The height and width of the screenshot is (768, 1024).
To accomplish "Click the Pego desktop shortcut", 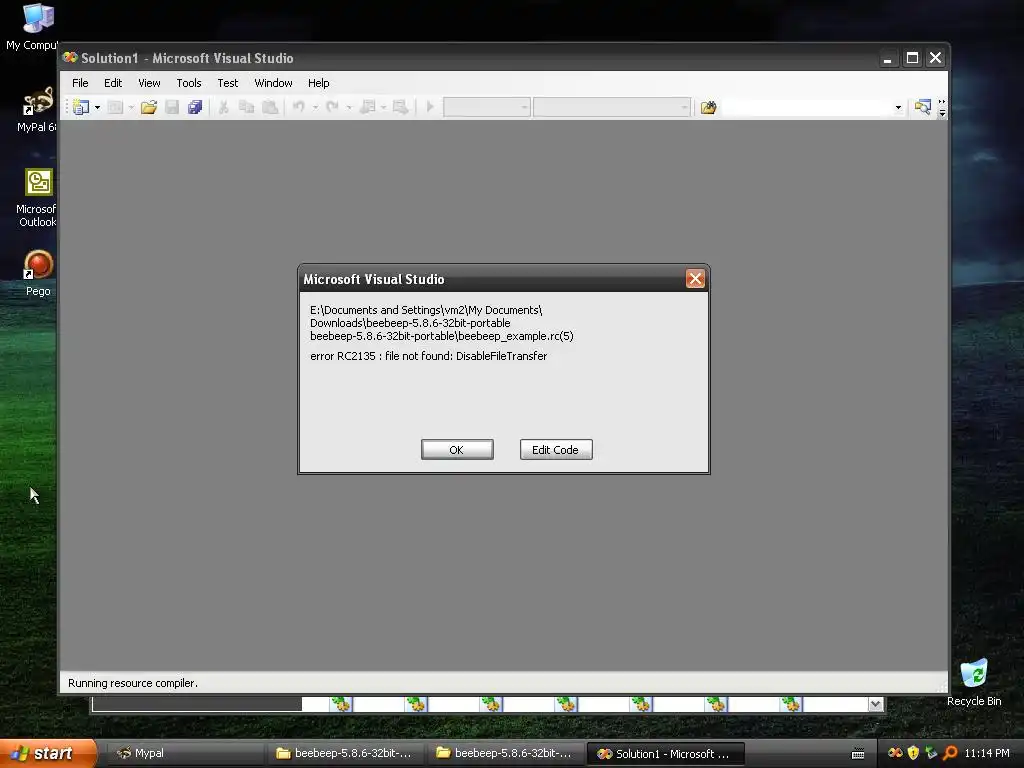I will (38, 273).
